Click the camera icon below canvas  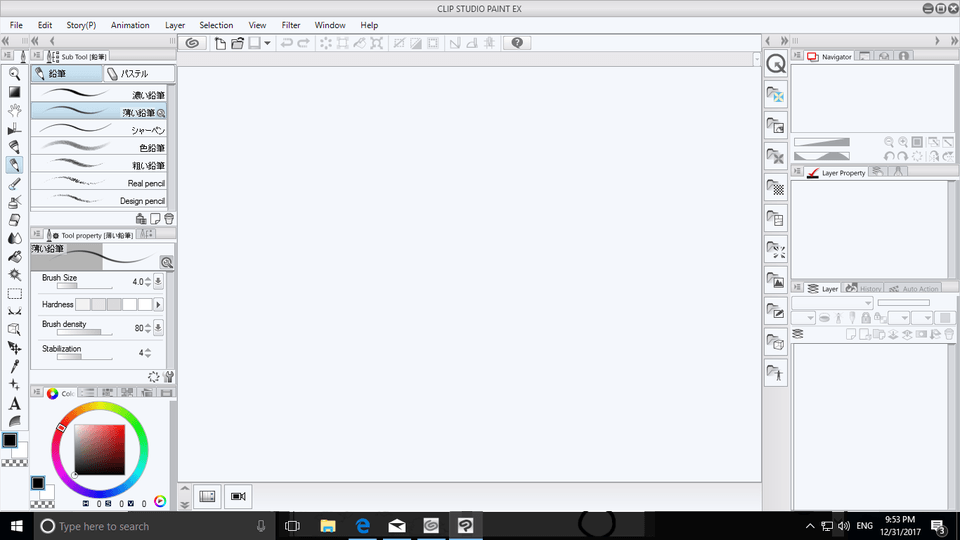238,497
